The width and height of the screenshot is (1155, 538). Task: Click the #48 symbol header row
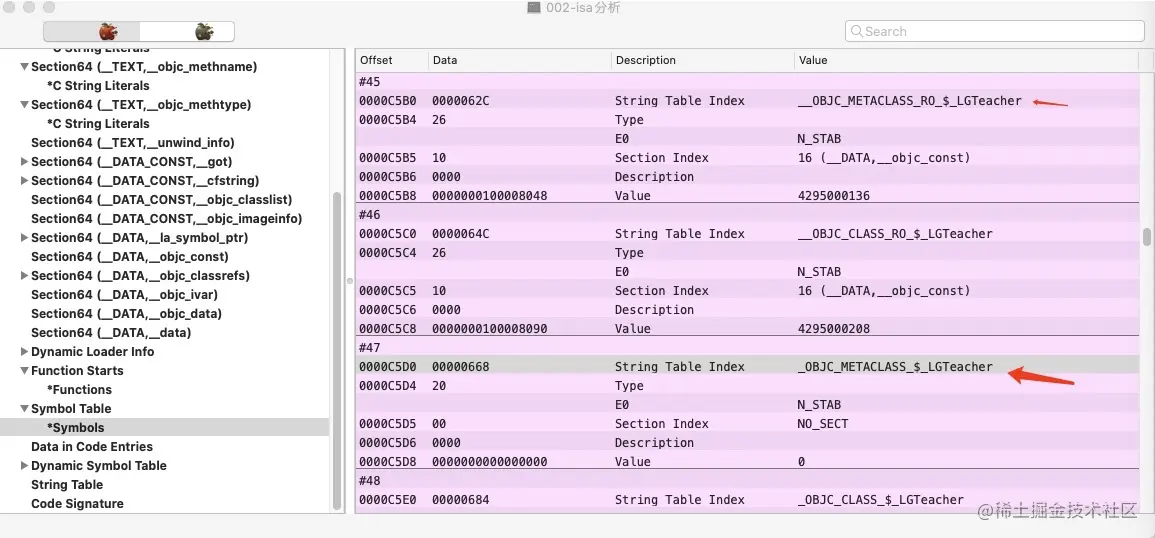(x=747, y=481)
